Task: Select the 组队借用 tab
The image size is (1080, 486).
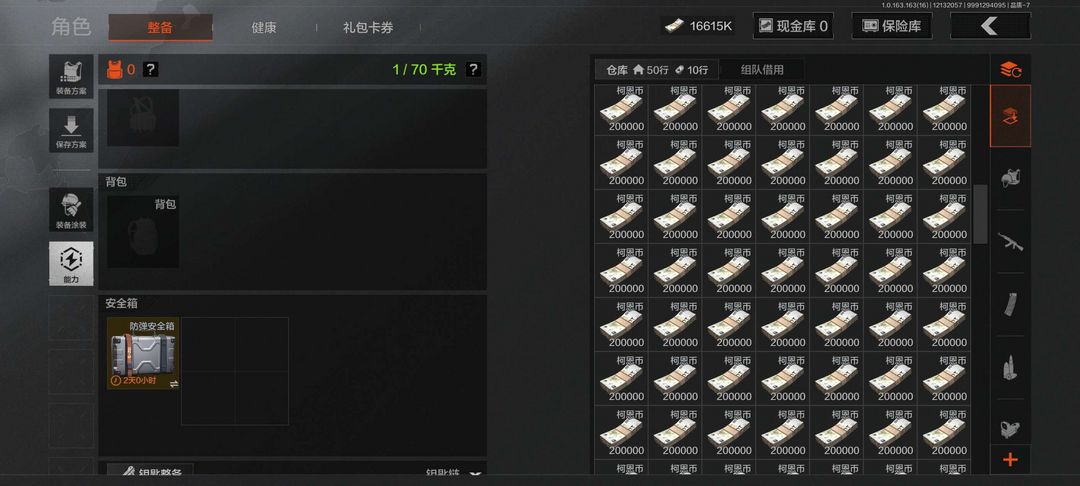Action: [x=761, y=70]
